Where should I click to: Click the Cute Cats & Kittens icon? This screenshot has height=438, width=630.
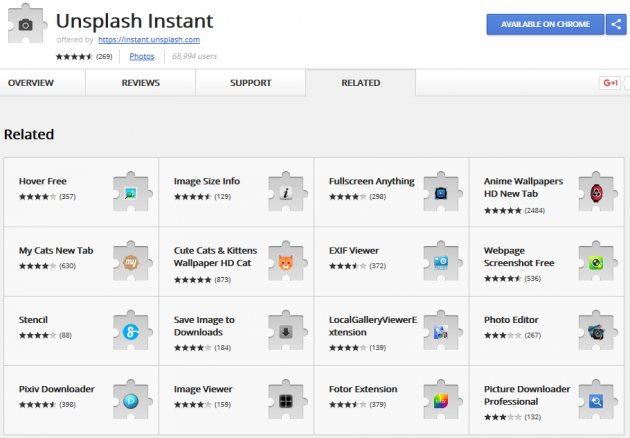286,262
